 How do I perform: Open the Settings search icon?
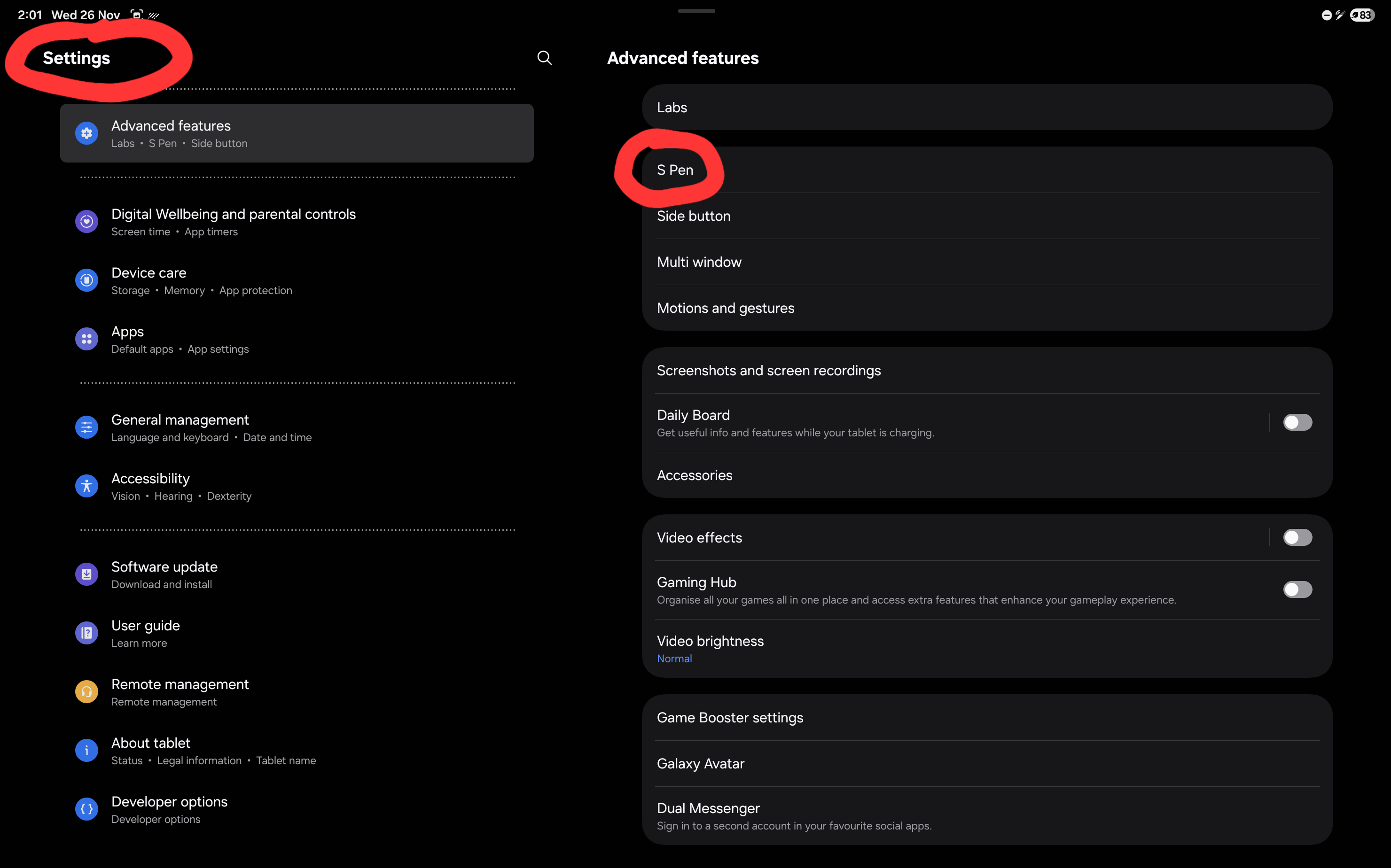(x=545, y=57)
